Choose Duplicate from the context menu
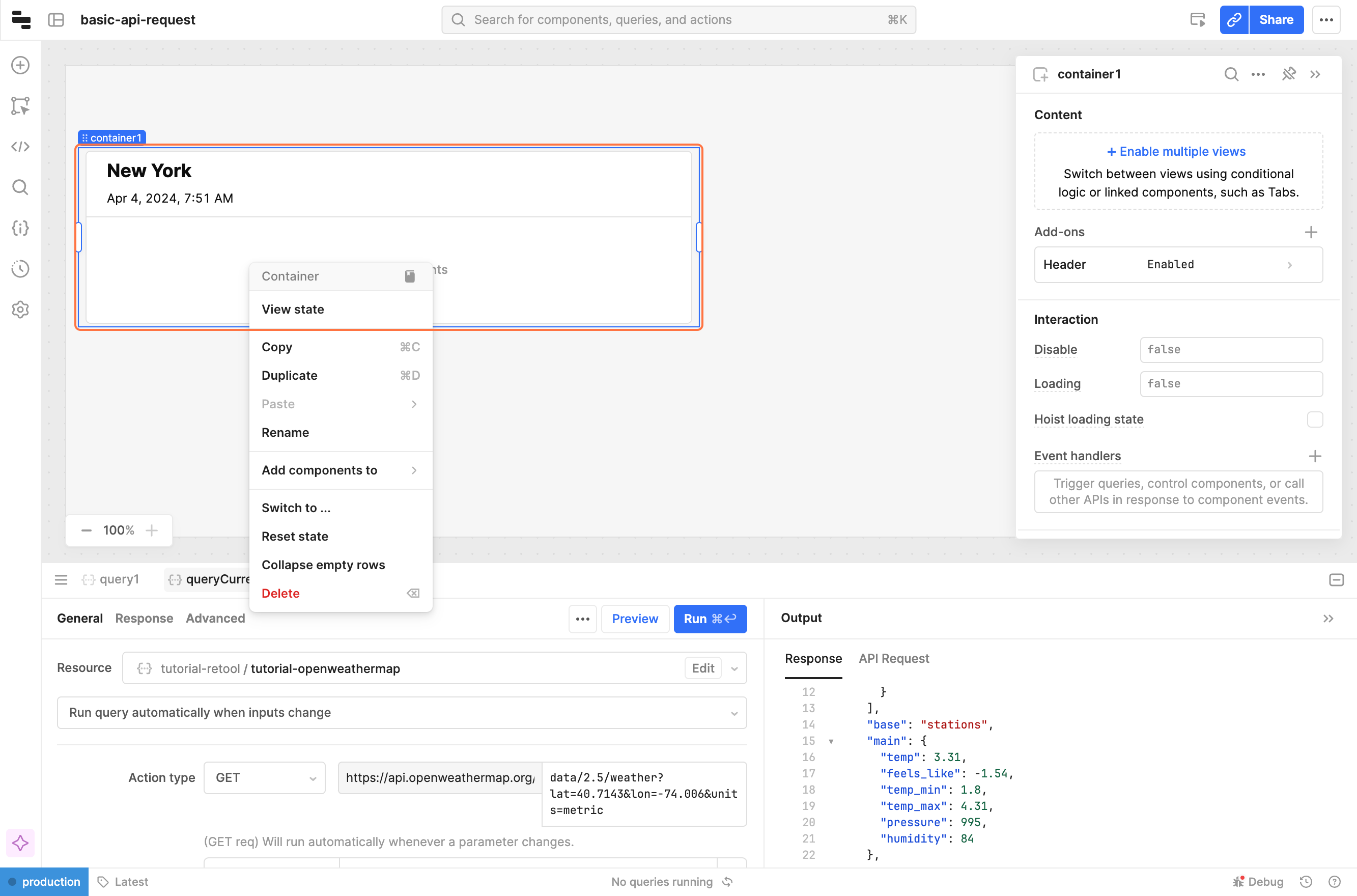The image size is (1357, 896). [290, 375]
